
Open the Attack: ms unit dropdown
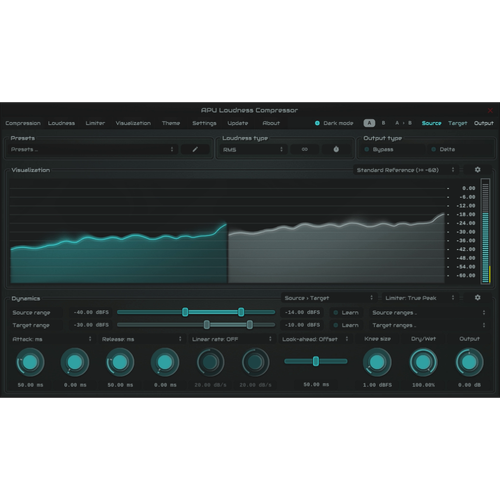(52, 339)
